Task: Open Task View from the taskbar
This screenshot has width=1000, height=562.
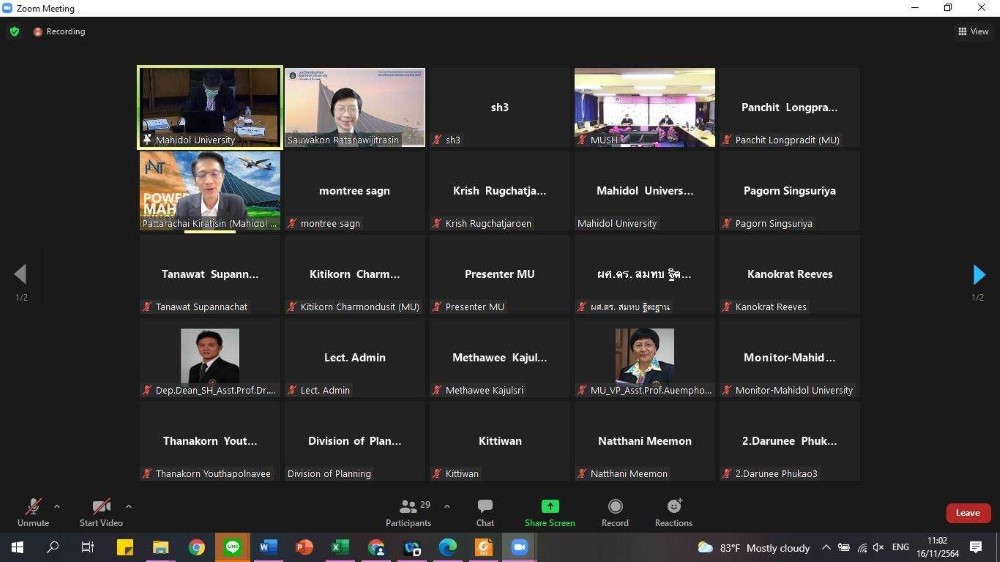Action: click(88, 547)
